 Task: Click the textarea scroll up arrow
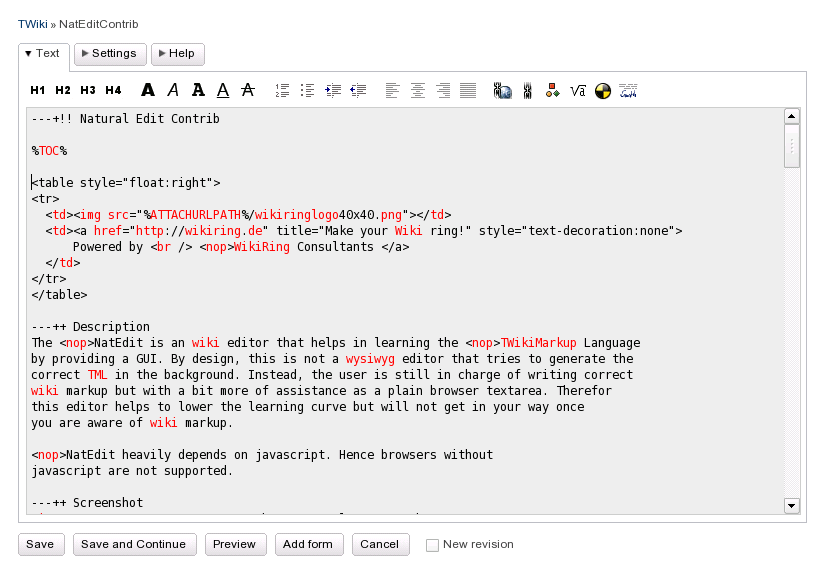click(x=791, y=116)
